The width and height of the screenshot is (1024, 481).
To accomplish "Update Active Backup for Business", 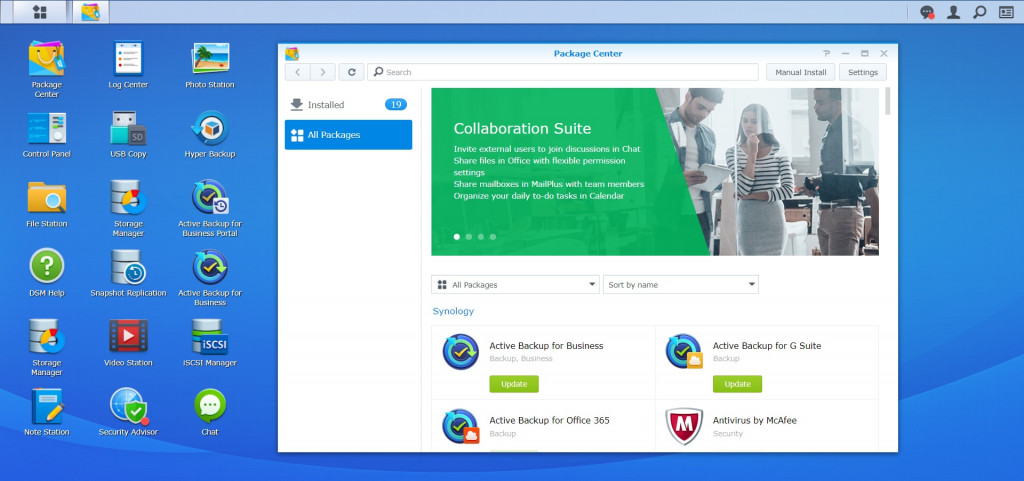I will (x=514, y=384).
